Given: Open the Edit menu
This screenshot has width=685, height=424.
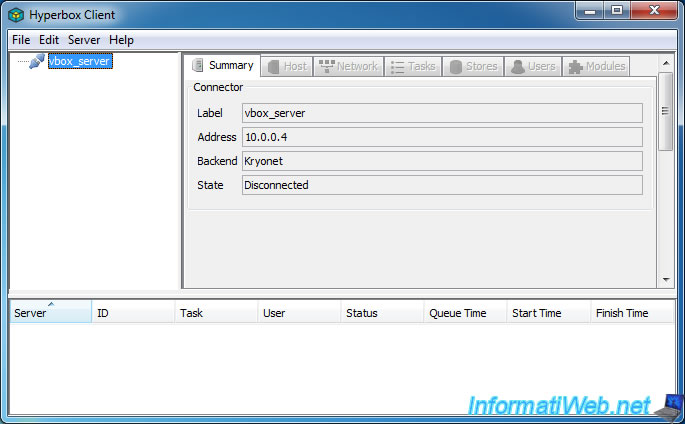Looking at the screenshot, I should 49,40.
